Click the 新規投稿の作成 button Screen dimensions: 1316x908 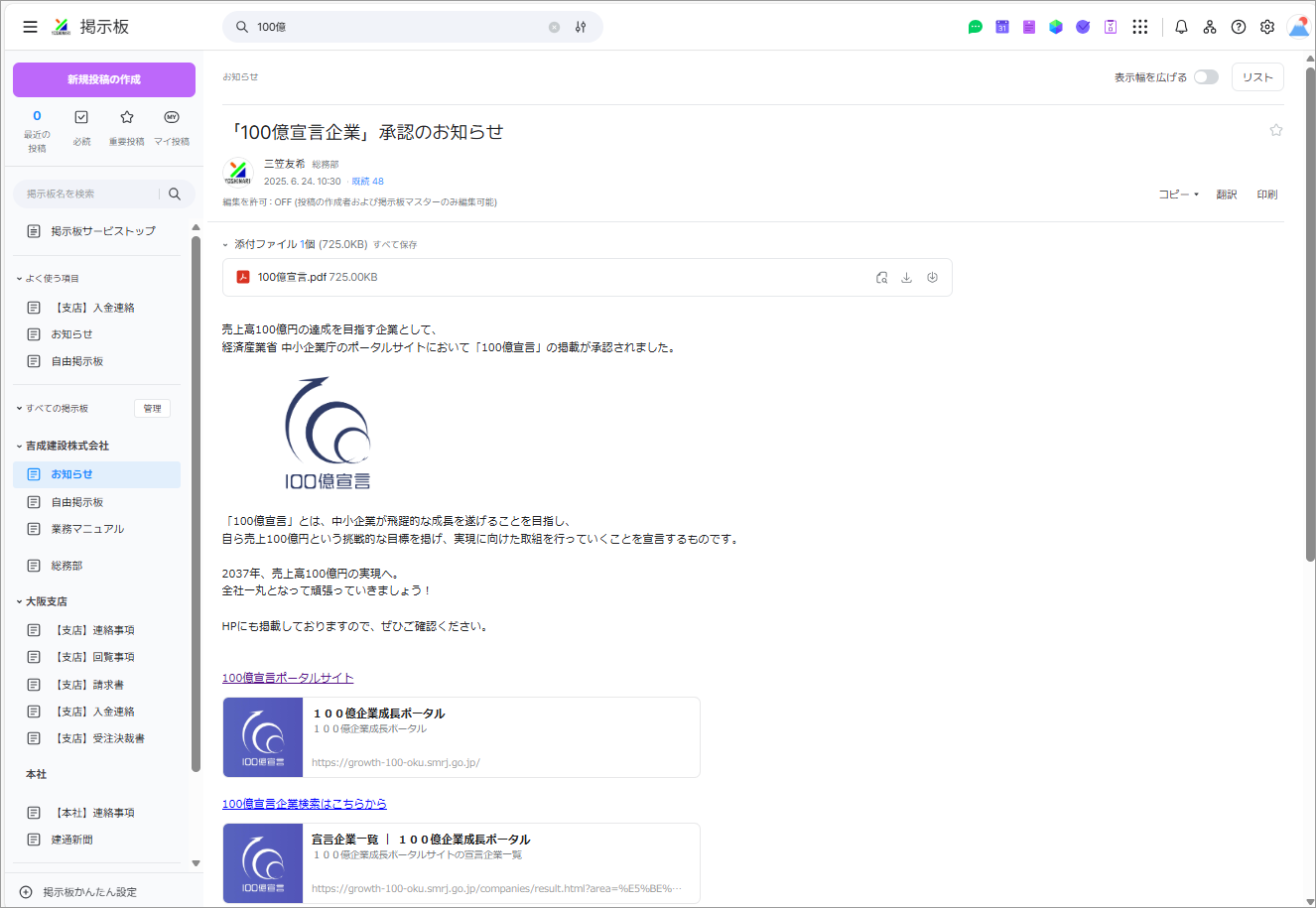pos(104,79)
